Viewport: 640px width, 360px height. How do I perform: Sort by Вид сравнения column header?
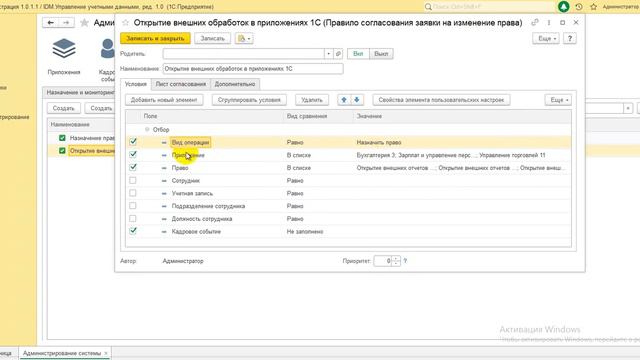318,116
